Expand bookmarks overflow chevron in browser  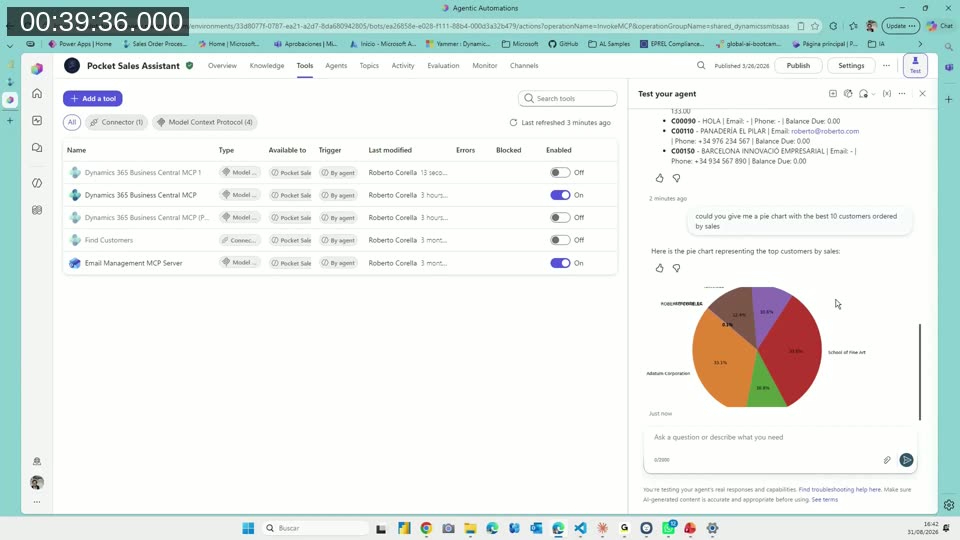coord(920,44)
